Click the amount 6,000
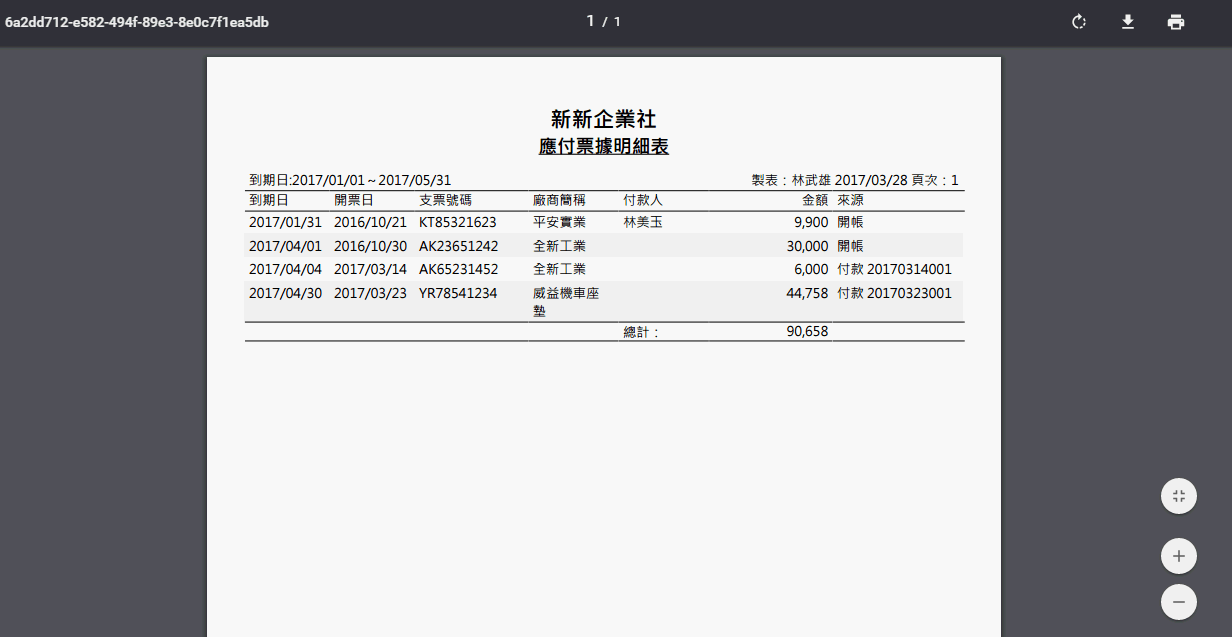Screen dimensions: 1232x637 click(x=811, y=269)
